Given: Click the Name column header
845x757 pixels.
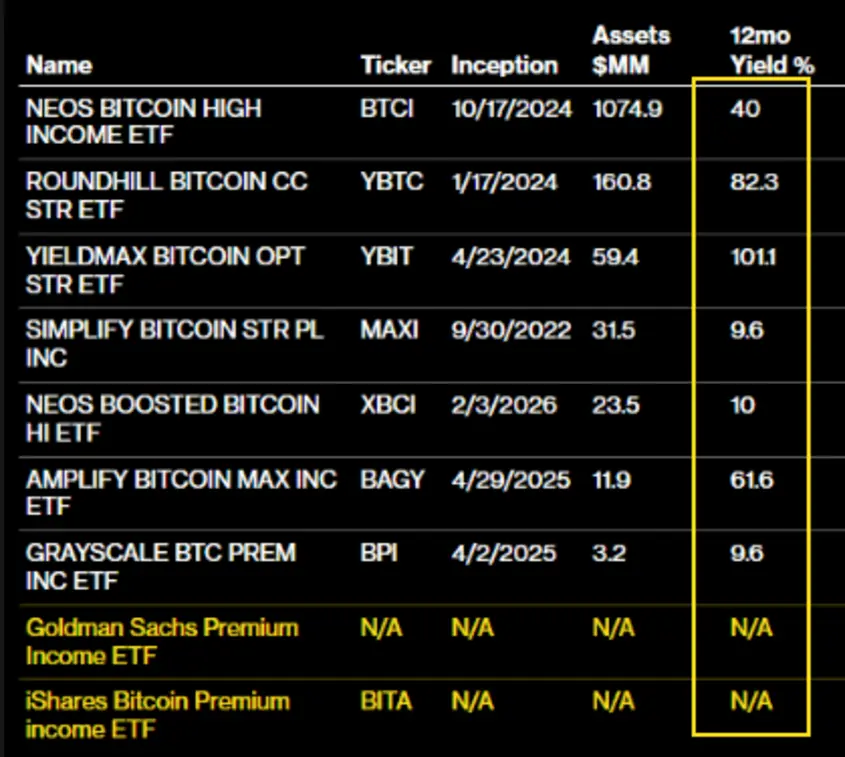Looking at the screenshot, I should click(x=59, y=65).
